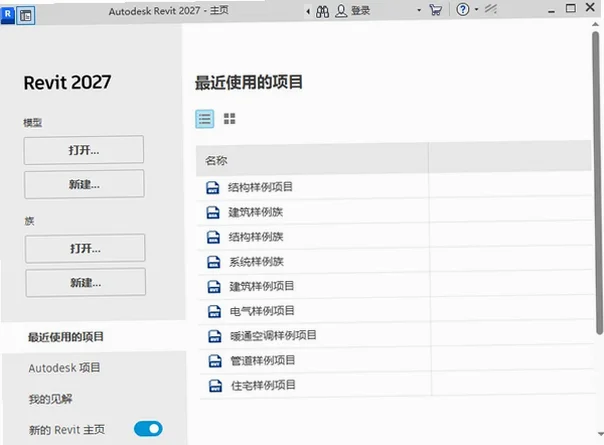The width and height of the screenshot is (604, 445).
Task: Expand the dropdown arrow next to 登录
Action: click(x=419, y=10)
